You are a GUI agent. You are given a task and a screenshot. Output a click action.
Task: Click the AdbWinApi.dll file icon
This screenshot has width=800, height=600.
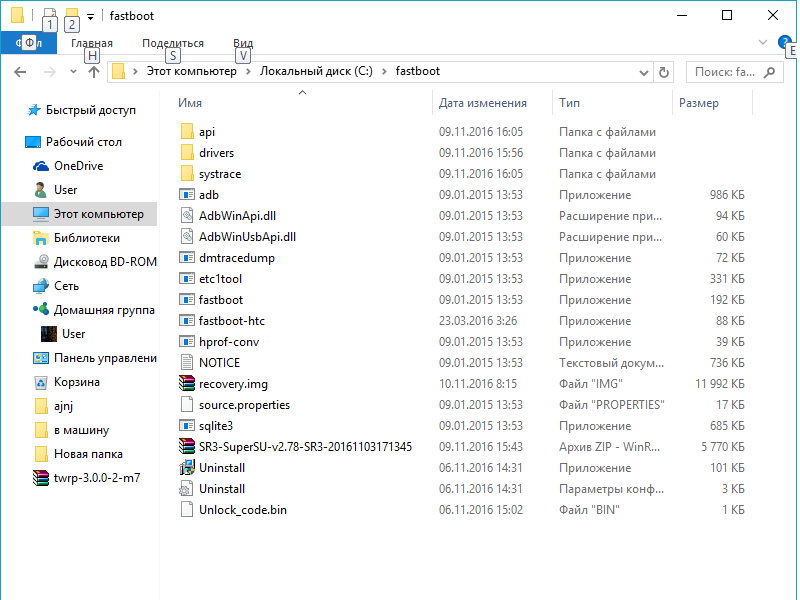pos(186,216)
